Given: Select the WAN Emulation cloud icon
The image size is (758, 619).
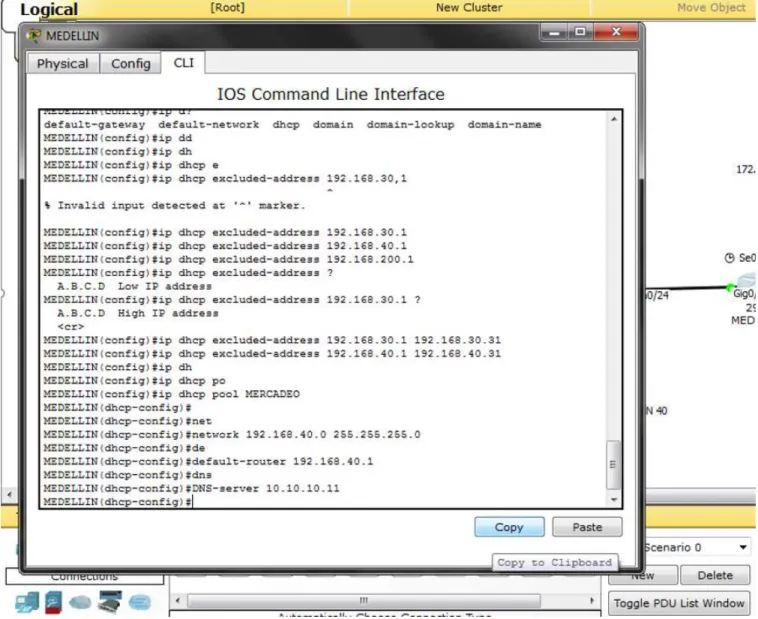Looking at the screenshot, I should coord(80,603).
